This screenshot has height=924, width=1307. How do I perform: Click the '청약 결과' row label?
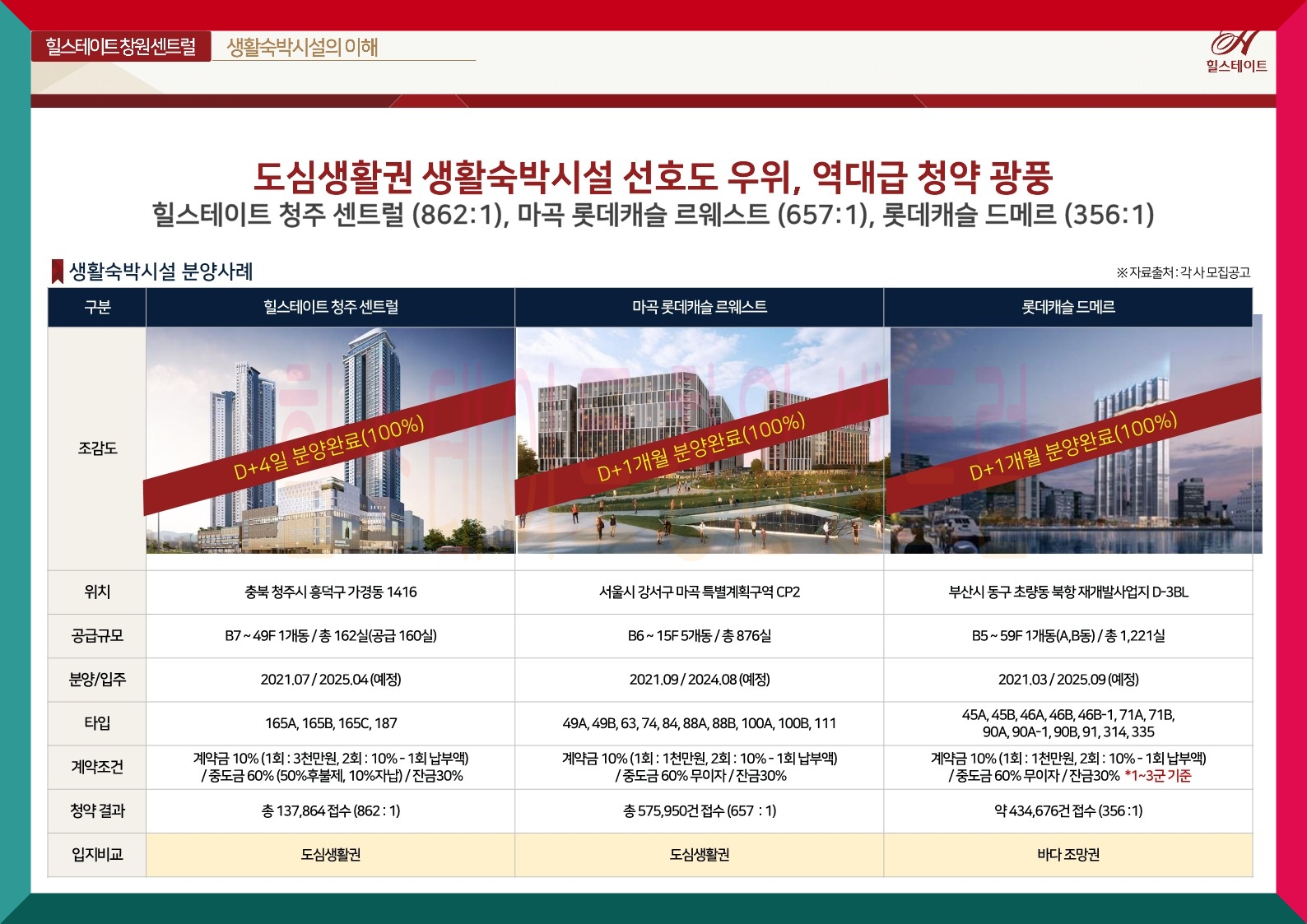tap(97, 810)
